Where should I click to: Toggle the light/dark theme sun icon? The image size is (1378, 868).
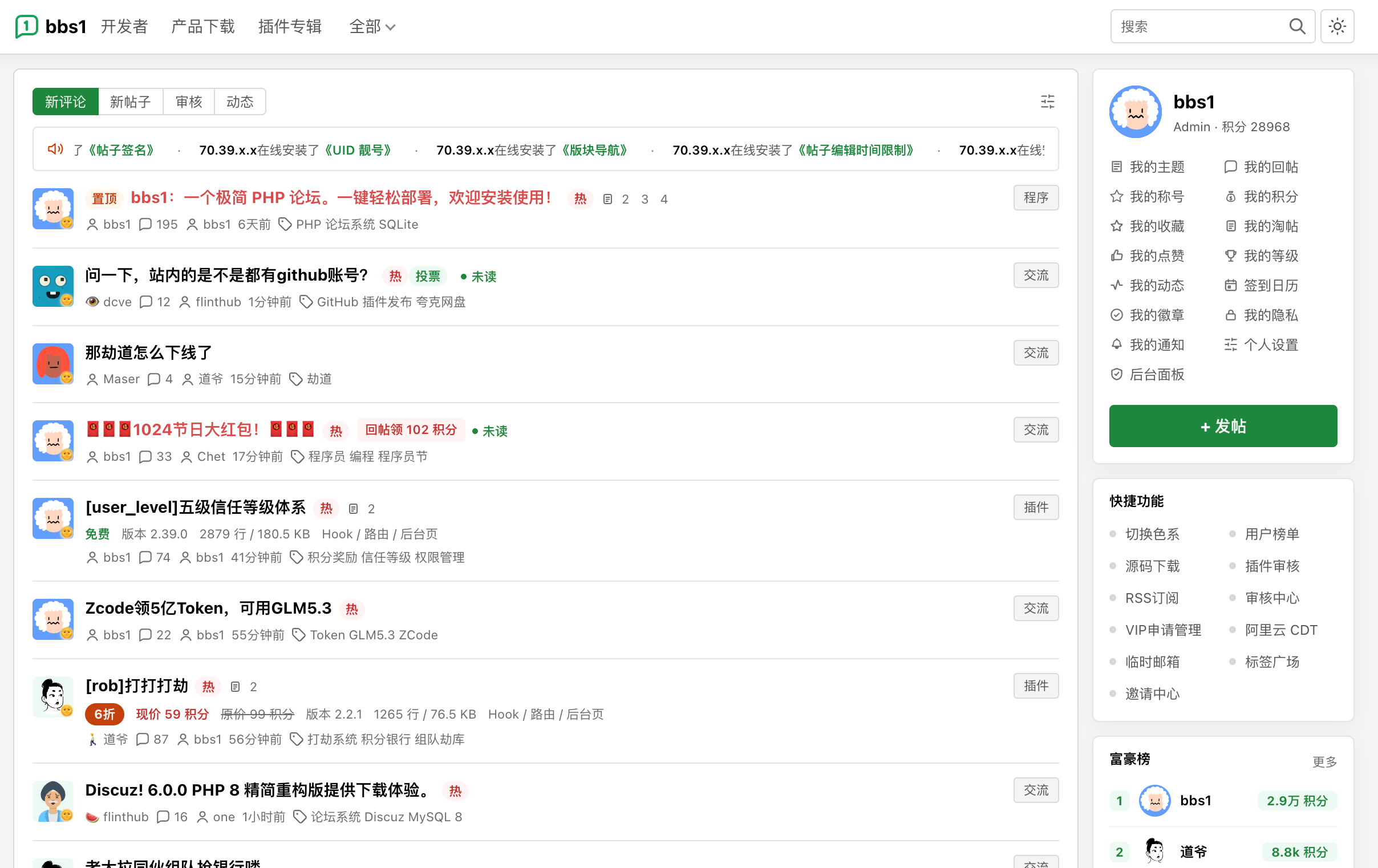tap(1337, 26)
